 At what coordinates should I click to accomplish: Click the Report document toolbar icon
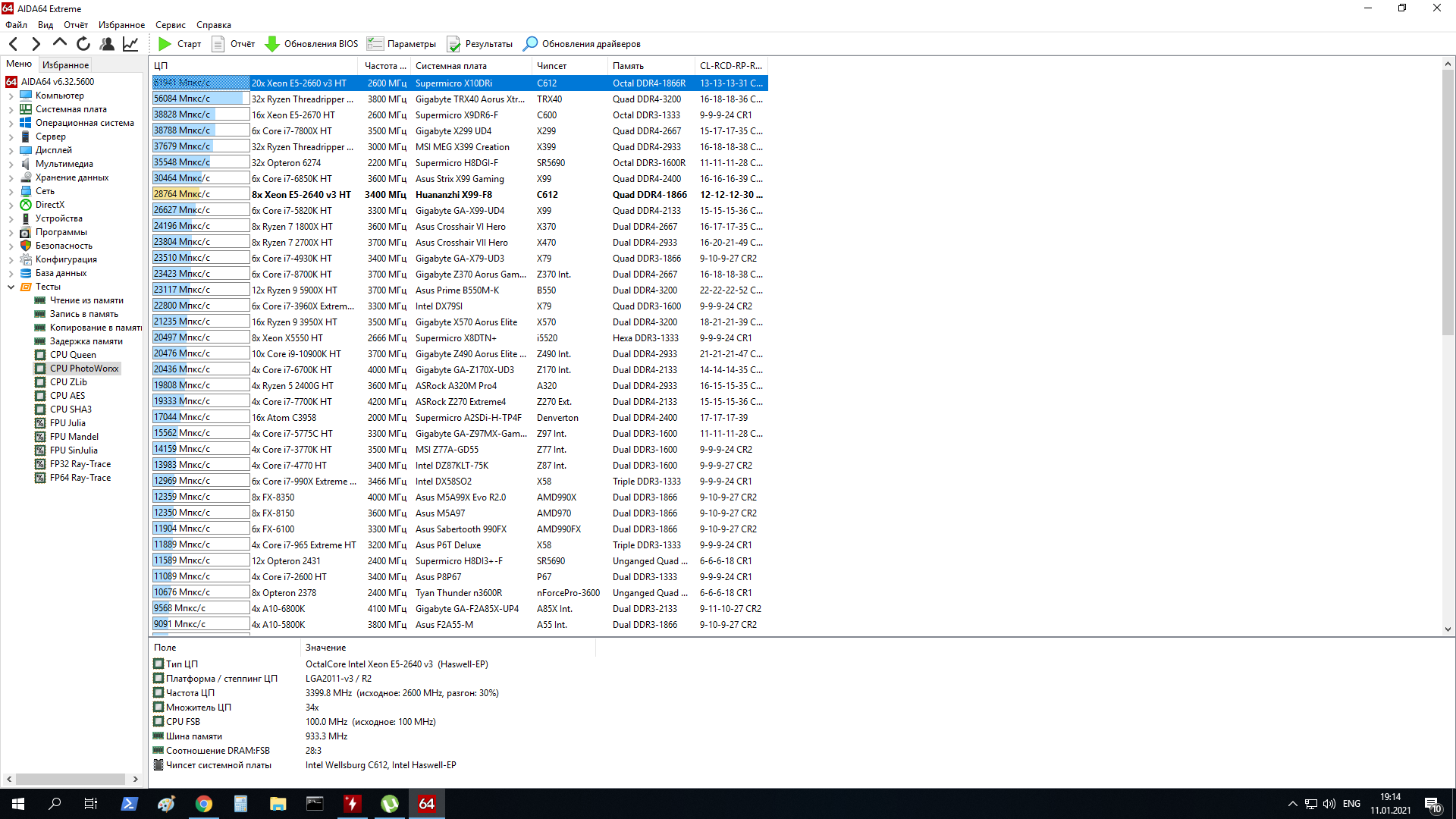[x=218, y=44]
